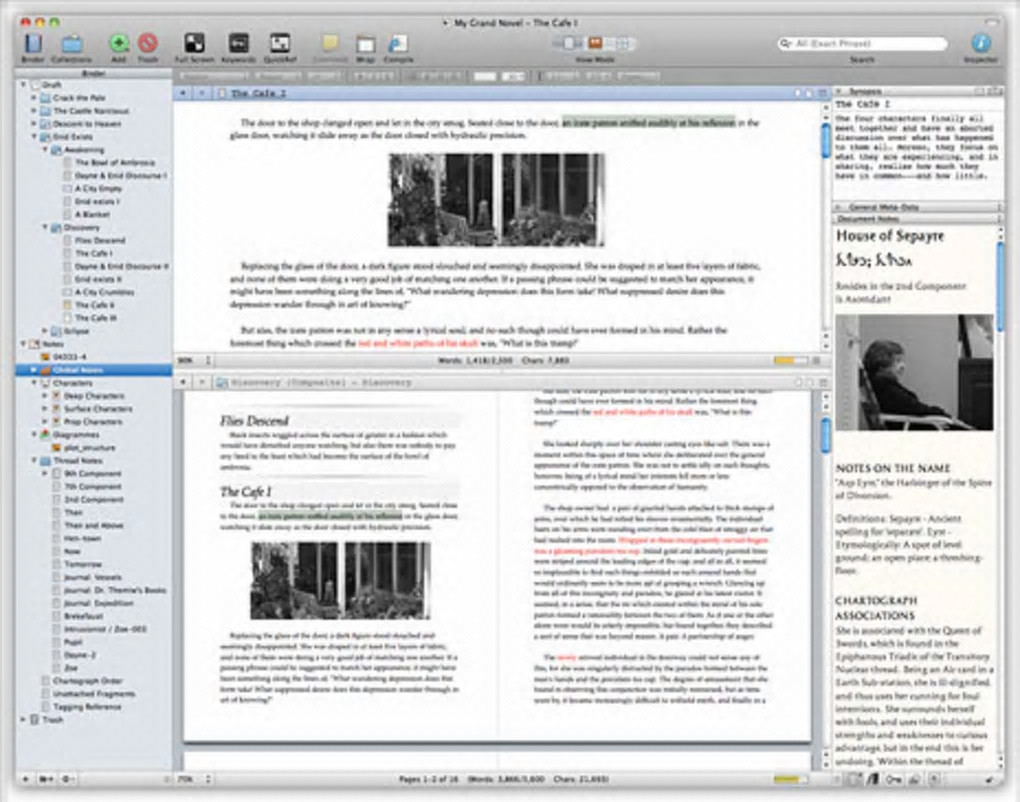Viewport: 1020px width, 802px height.
Task: Open the QuickRef panel
Action: point(280,43)
